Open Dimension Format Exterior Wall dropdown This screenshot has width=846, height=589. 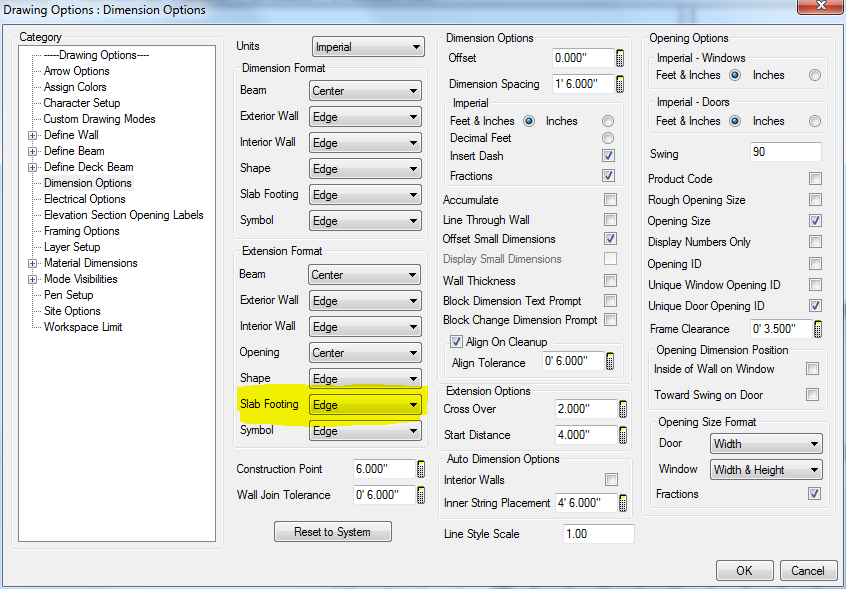click(x=365, y=117)
